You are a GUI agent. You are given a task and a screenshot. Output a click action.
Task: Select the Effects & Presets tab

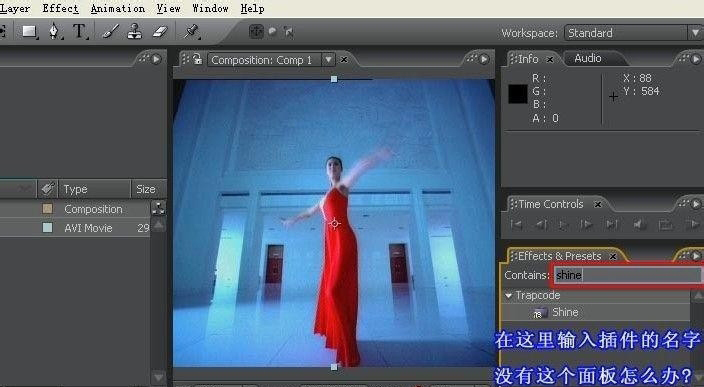click(x=559, y=256)
